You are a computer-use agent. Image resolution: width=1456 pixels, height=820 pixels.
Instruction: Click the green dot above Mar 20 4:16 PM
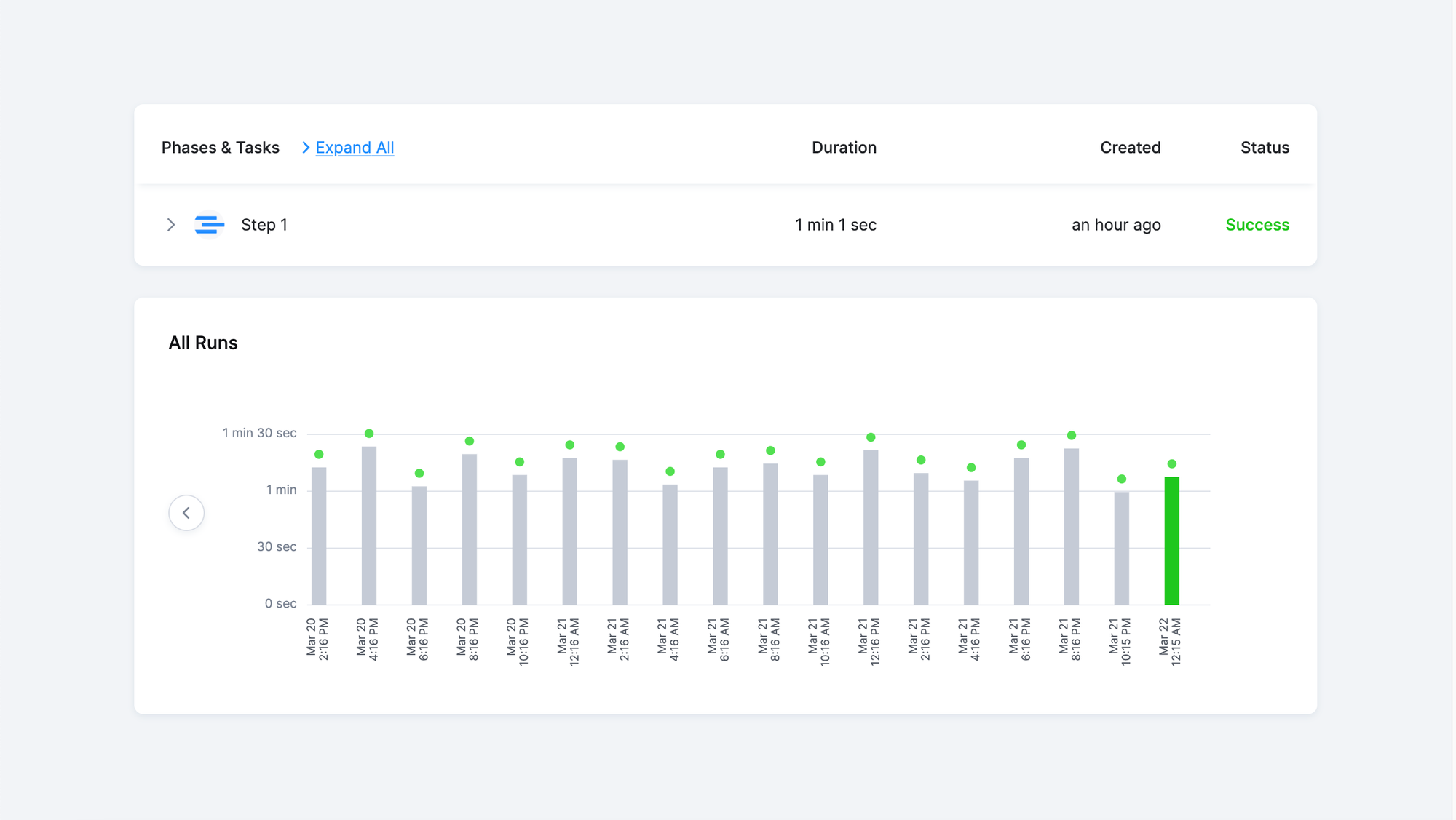pos(368,432)
